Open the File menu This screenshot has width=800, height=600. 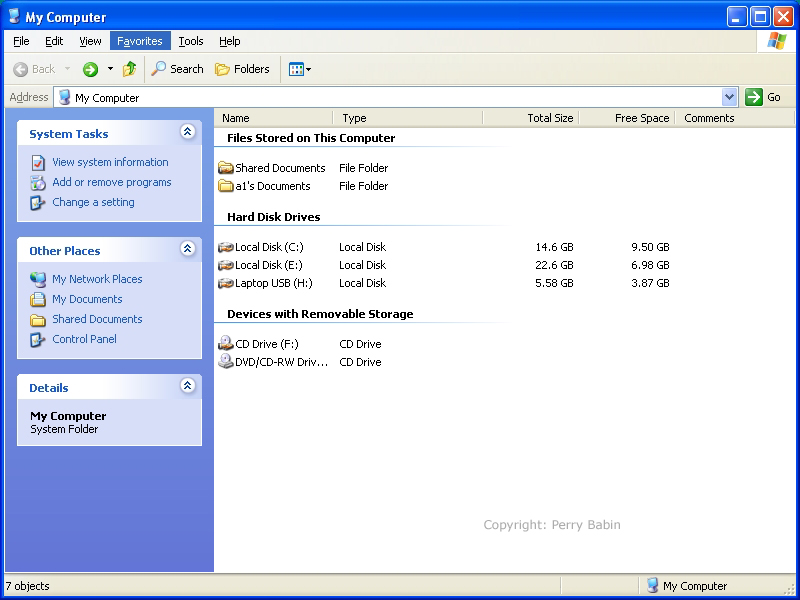[21, 41]
